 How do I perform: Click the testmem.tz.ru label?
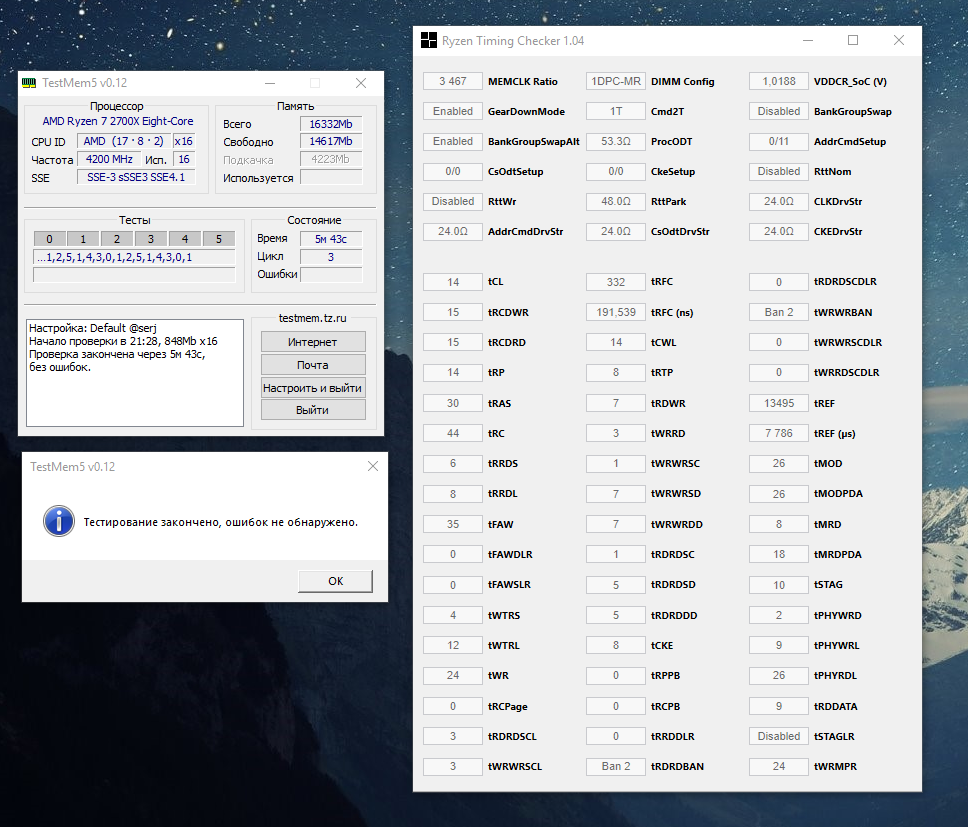312,318
